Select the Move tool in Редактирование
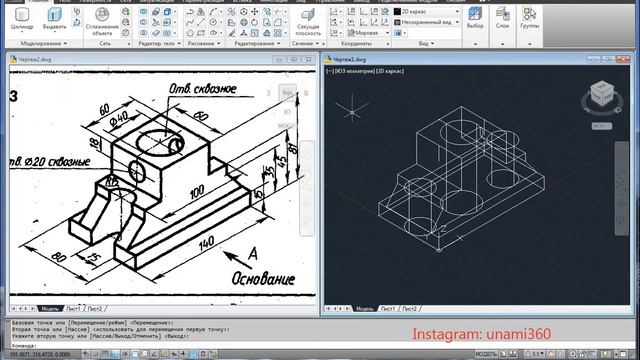Image resolution: width=640 pixels, height=360 pixels. coord(255,11)
